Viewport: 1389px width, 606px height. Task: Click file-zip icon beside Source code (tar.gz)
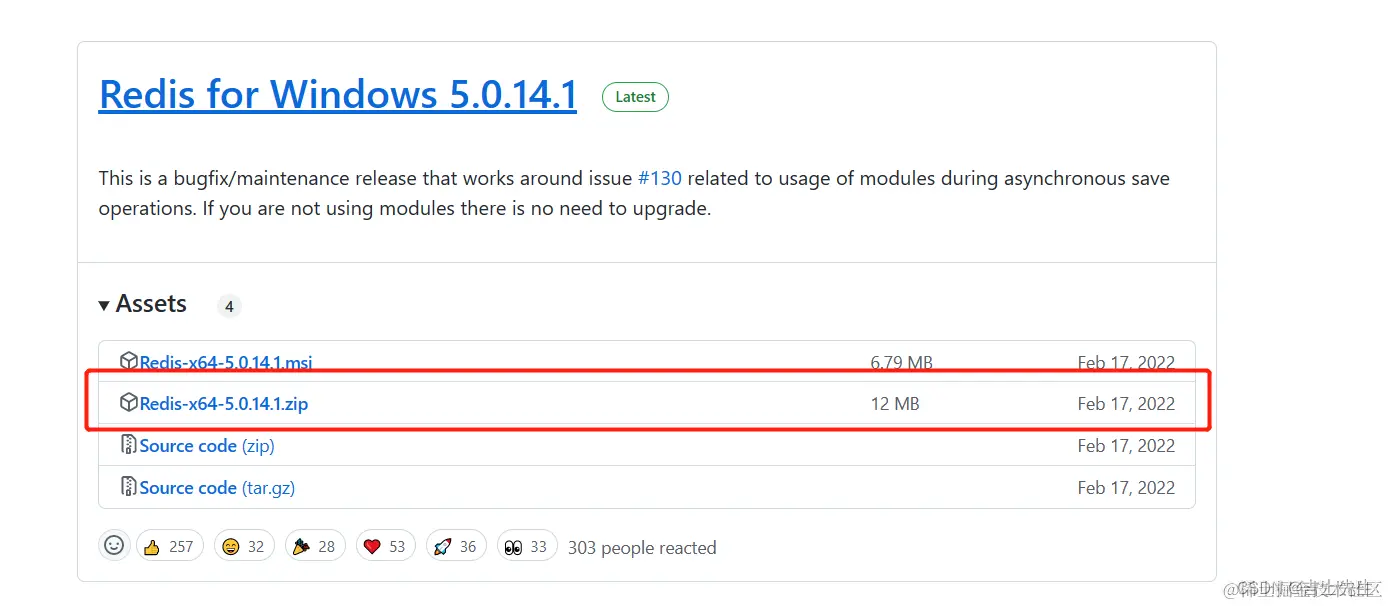coord(129,486)
